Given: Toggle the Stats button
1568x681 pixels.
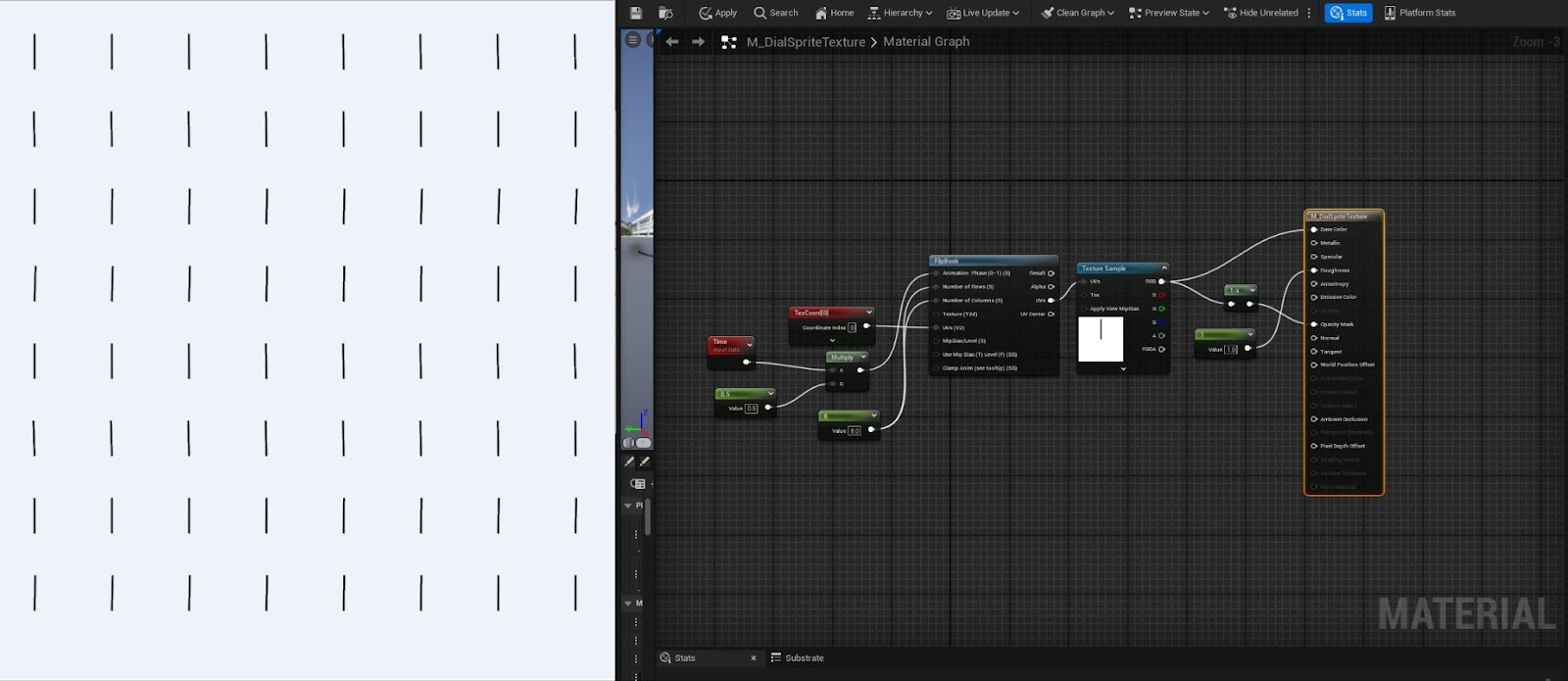Looking at the screenshot, I should point(1347,13).
